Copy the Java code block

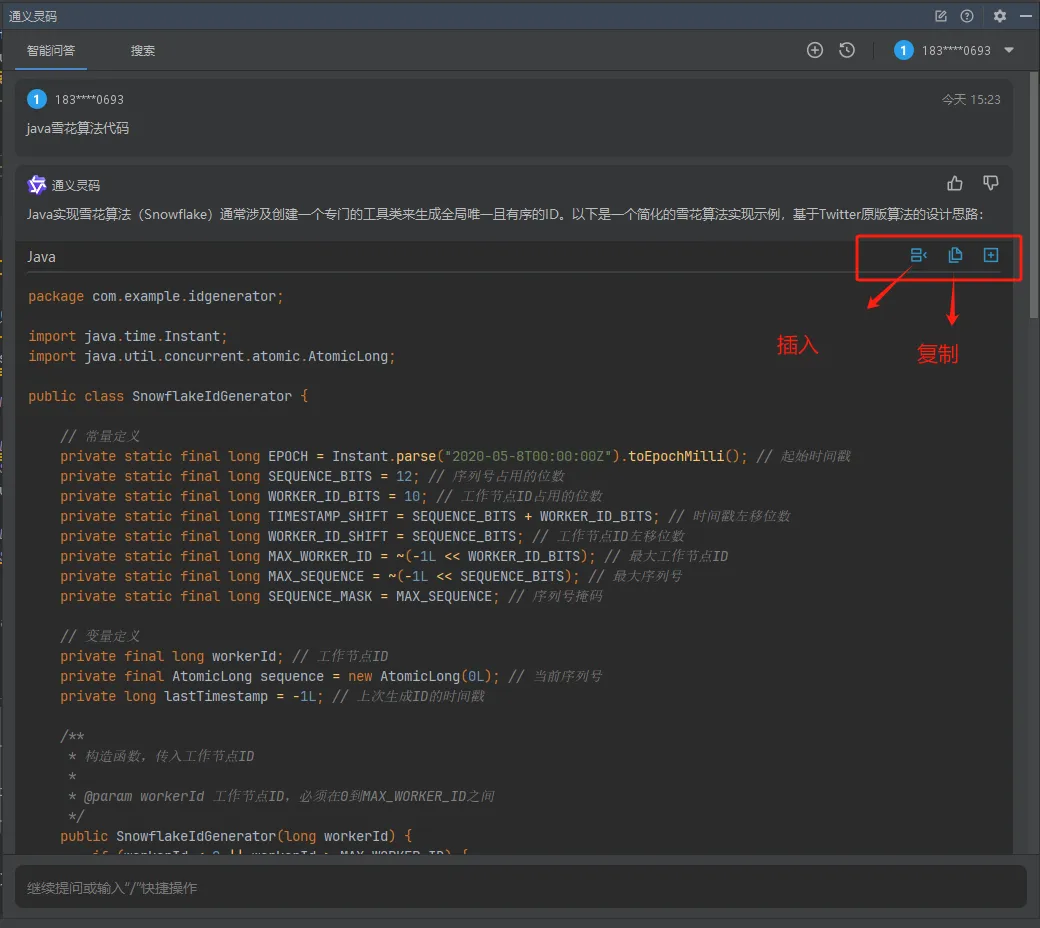click(955, 255)
